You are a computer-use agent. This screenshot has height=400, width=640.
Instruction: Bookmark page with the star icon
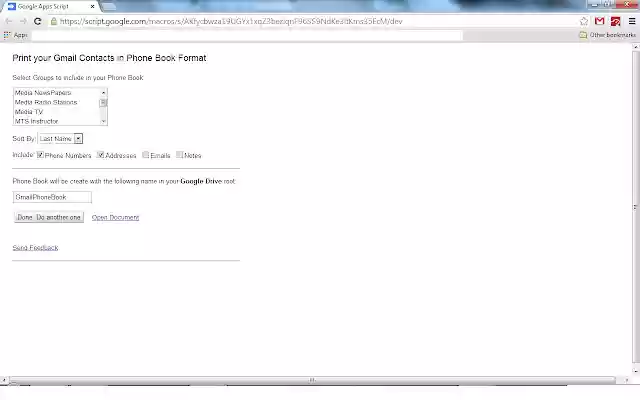click(x=584, y=21)
